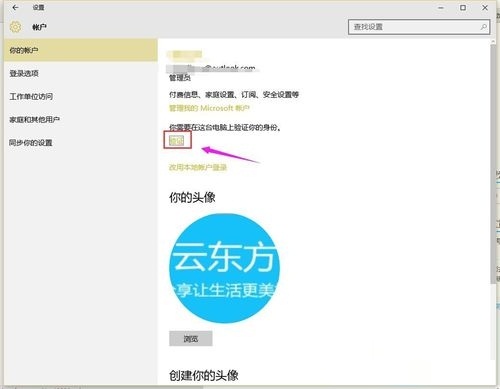This screenshot has height=389, width=500.
Task: Click the 帐户 page title
Action: pyautogui.click(x=39, y=27)
